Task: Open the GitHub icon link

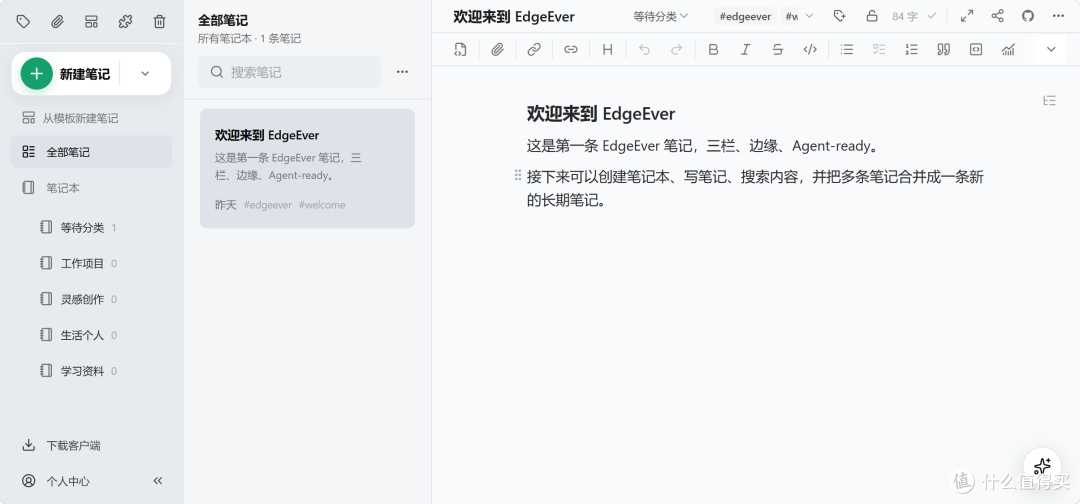Action: point(1028,16)
